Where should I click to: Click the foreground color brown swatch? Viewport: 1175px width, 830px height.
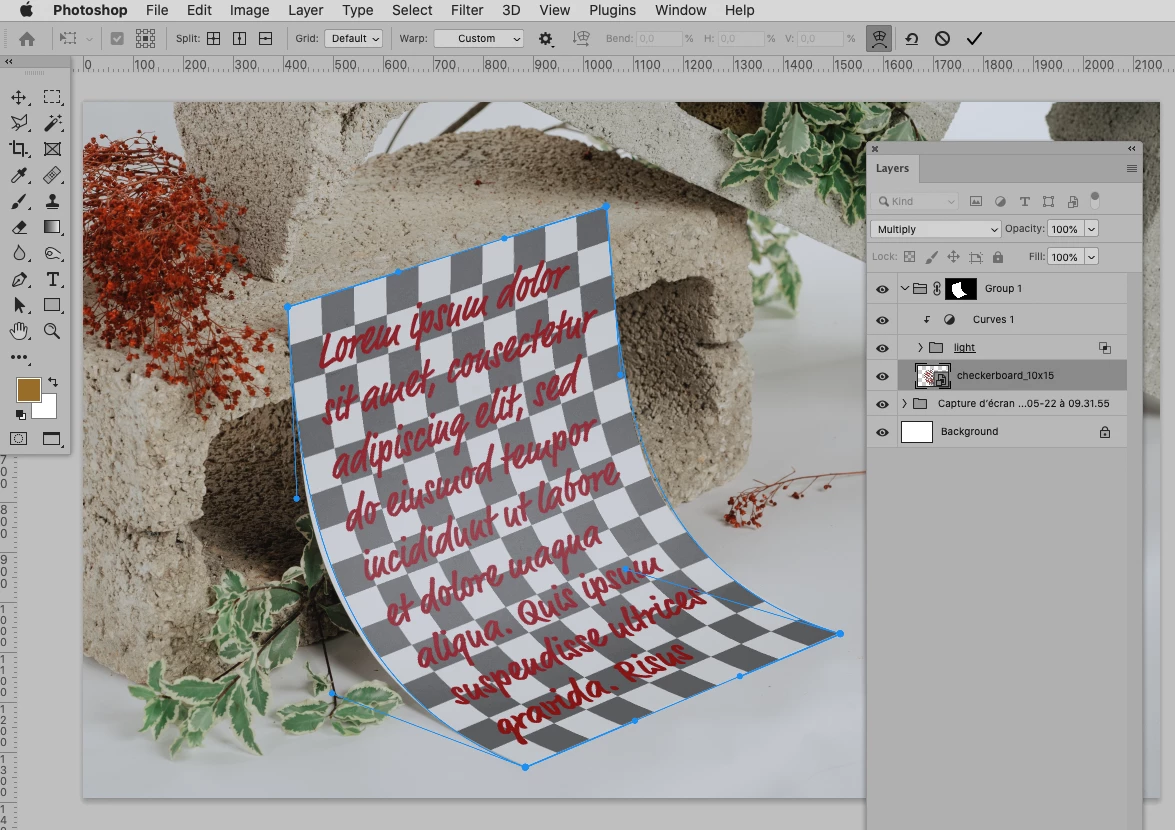click(x=28, y=390)
